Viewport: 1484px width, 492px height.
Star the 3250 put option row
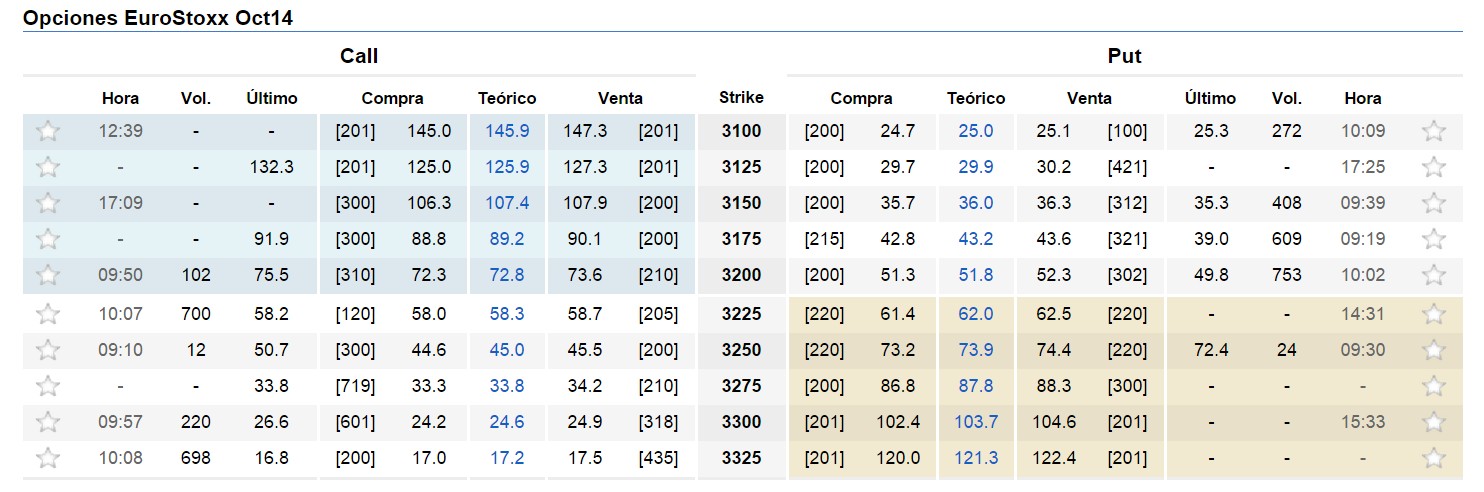[1434, 350]
